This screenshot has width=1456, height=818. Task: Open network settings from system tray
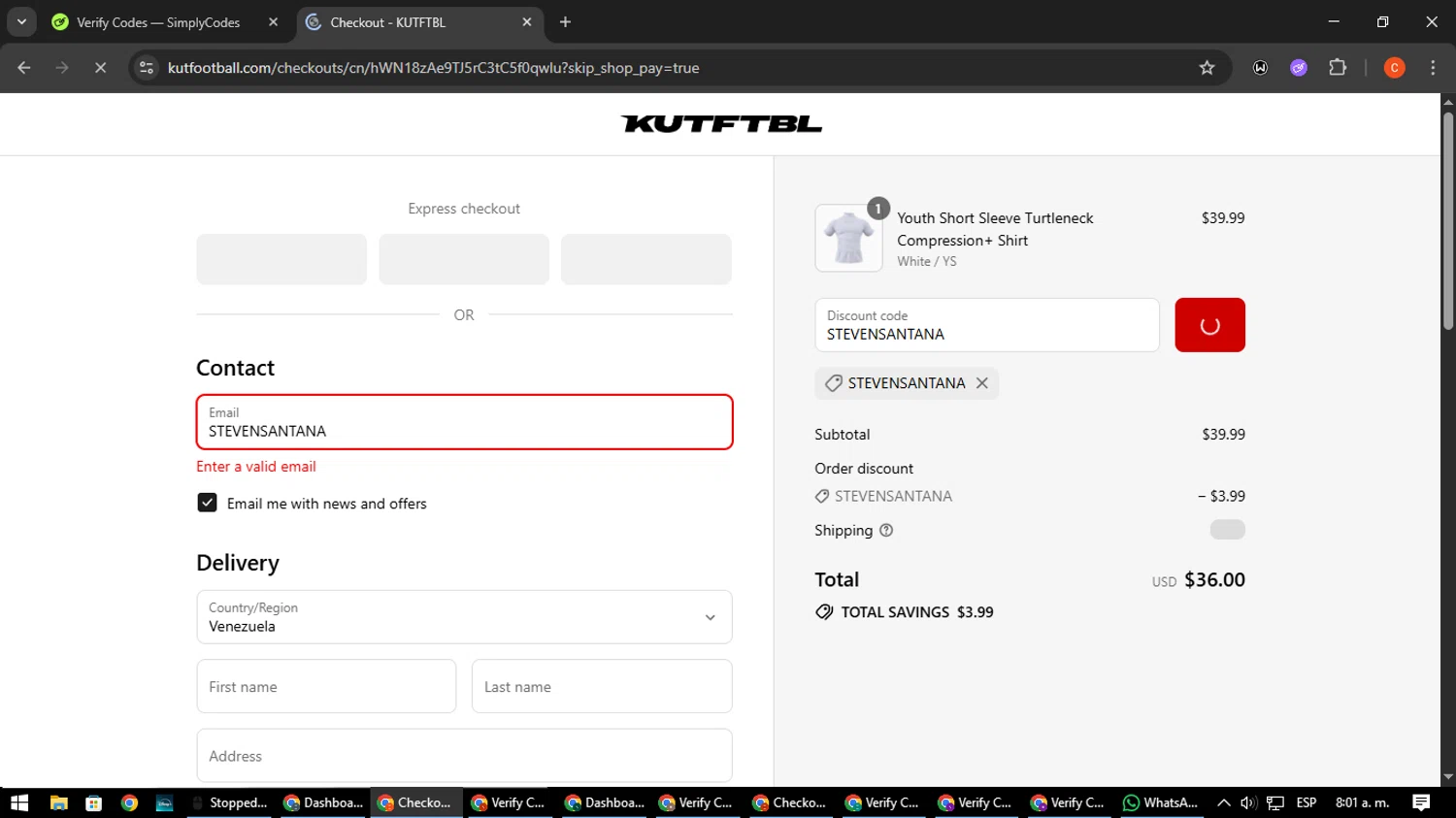1275,802
